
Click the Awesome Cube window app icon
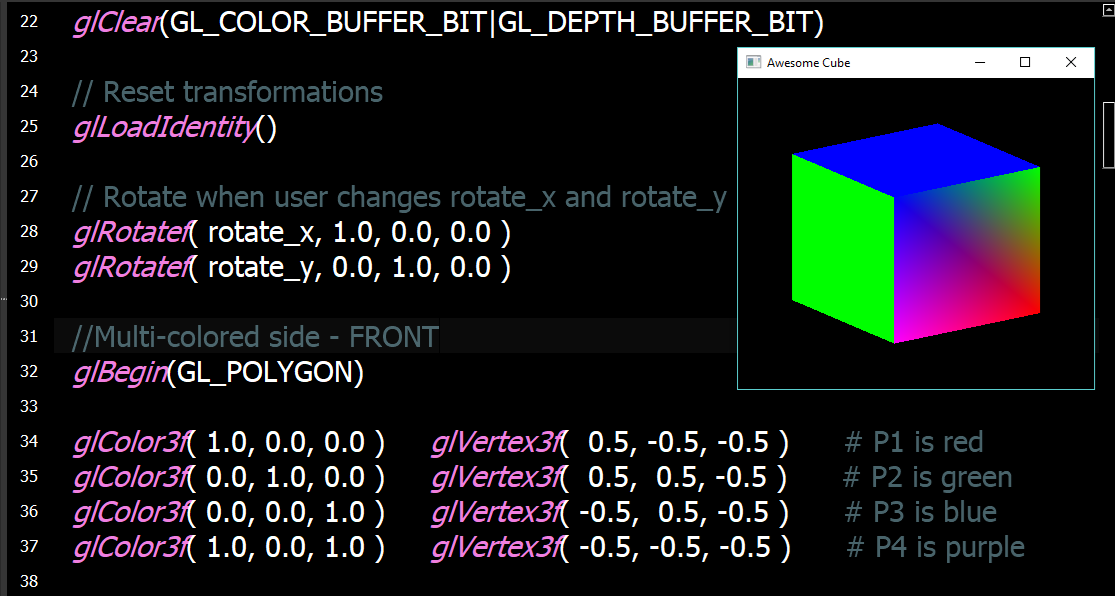pos(753,62)
